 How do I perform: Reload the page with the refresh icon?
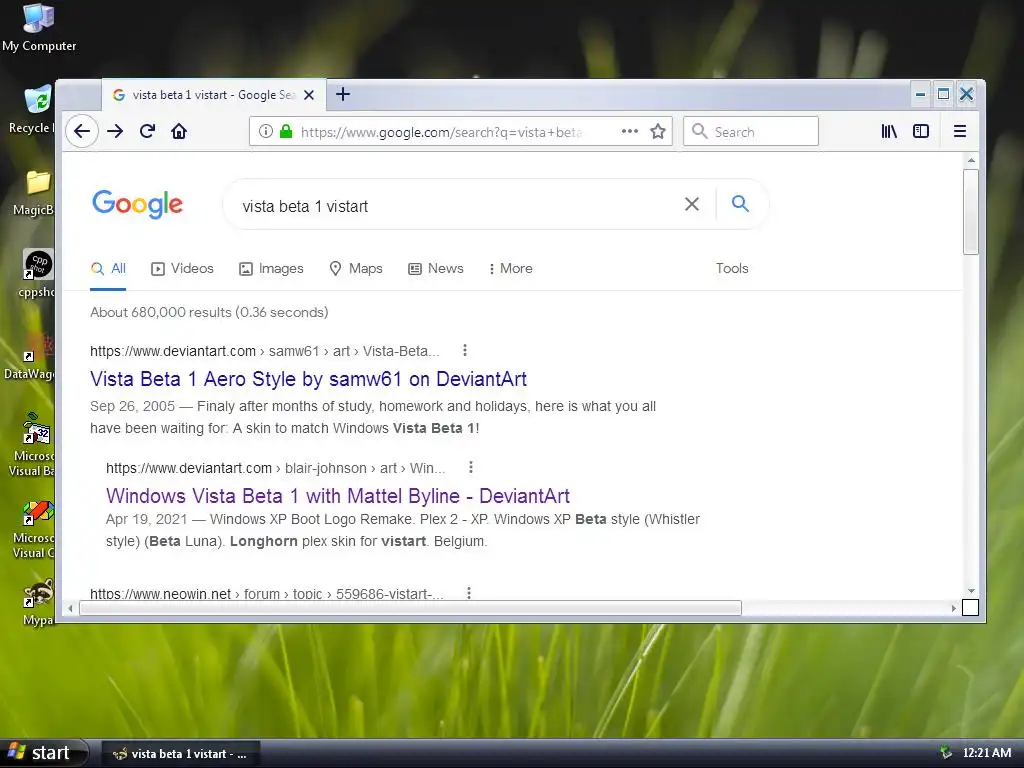[147, 131]
